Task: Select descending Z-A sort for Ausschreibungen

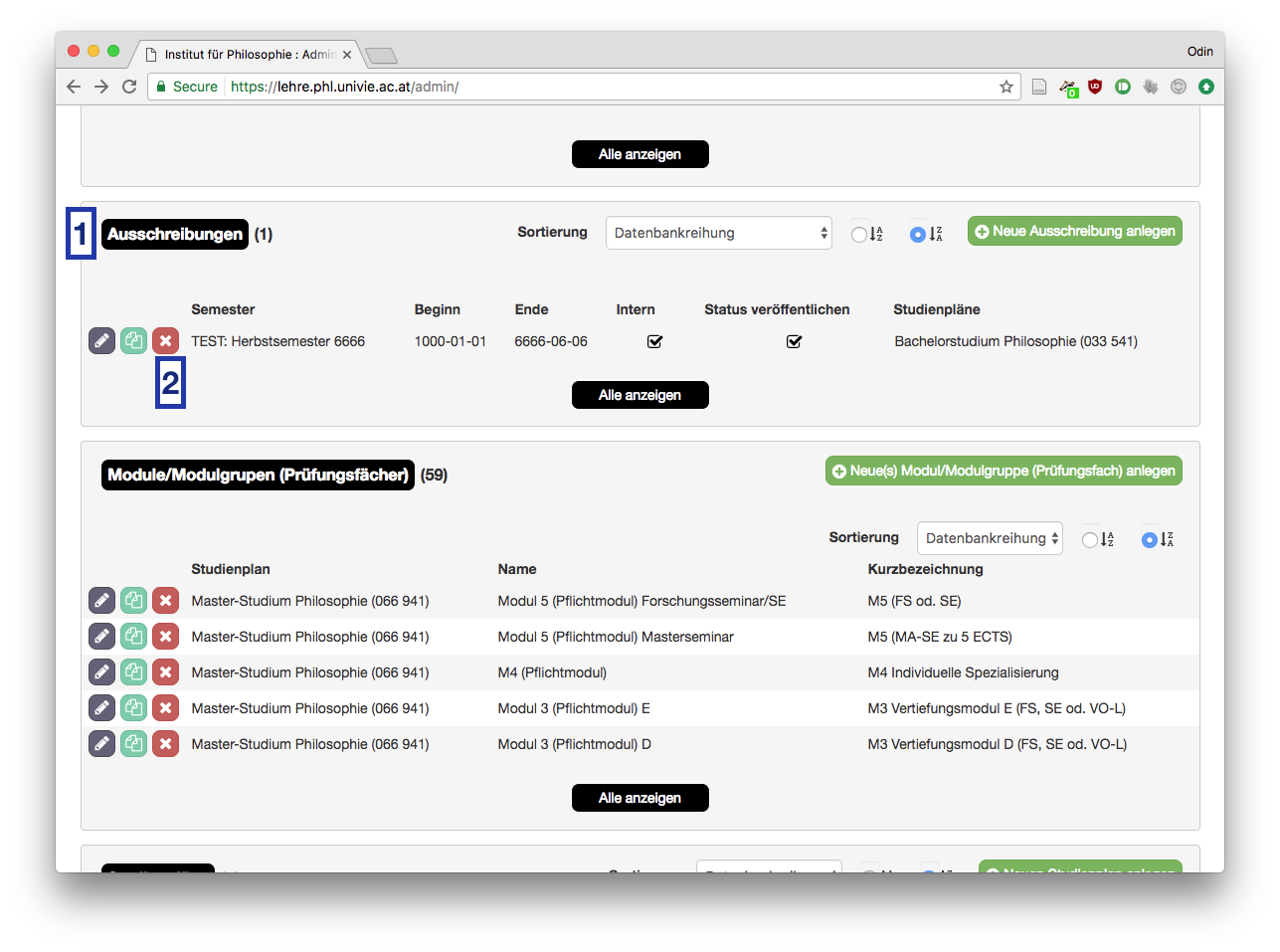Action: pos(917,235)
